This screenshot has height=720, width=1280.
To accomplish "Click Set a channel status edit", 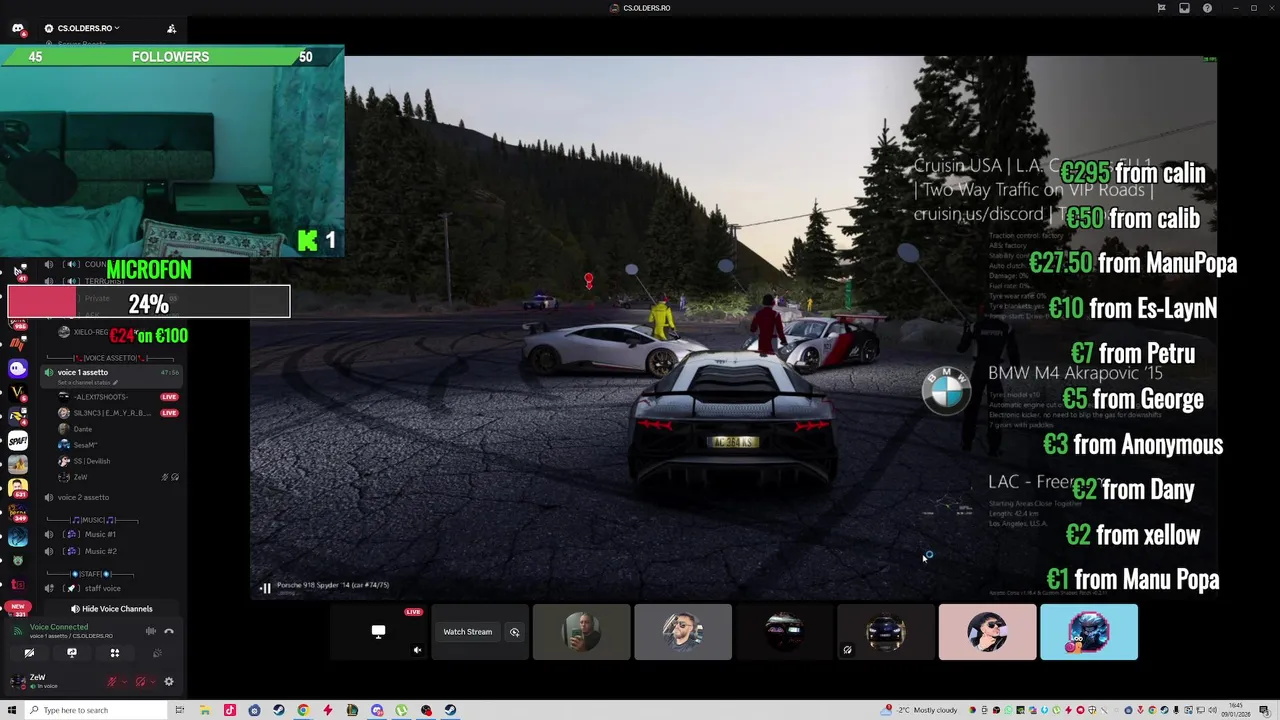I will pos(88,383).
